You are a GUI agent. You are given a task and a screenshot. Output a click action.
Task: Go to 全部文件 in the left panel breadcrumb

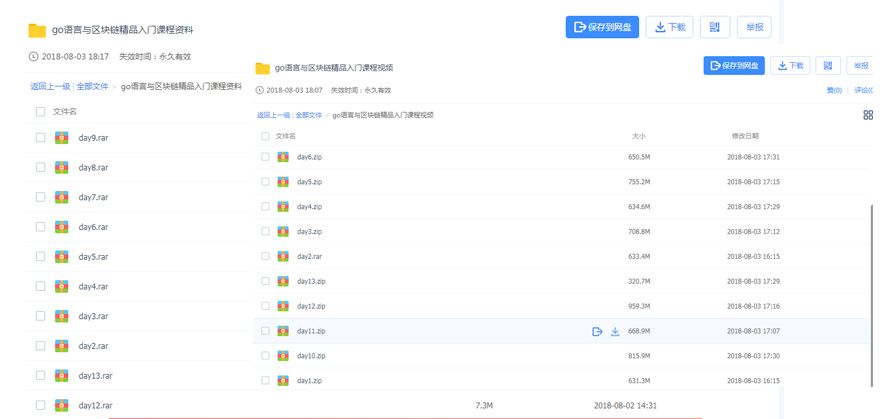click(93, 87)
